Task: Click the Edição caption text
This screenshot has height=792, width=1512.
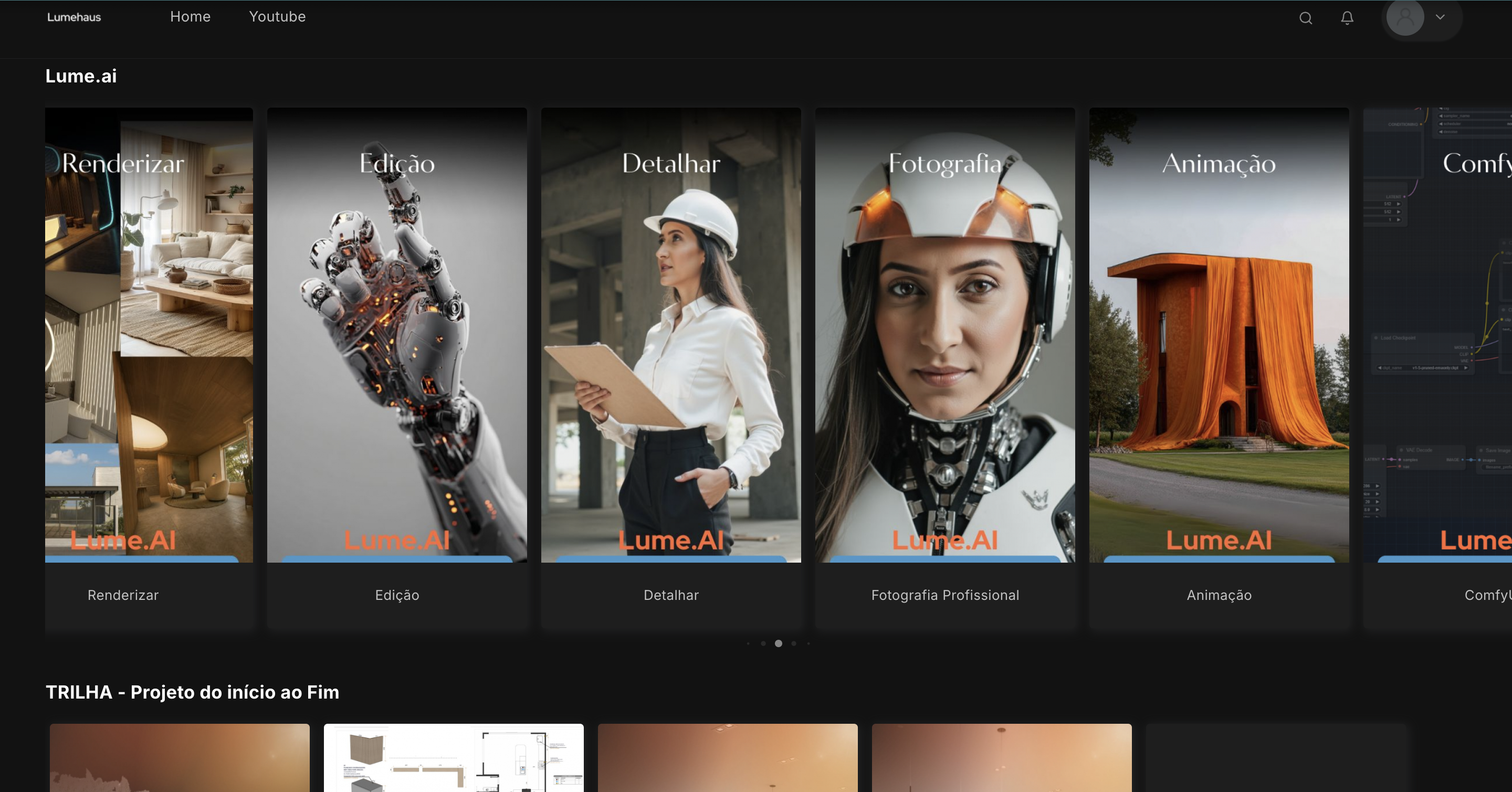Action: (397, 595)
